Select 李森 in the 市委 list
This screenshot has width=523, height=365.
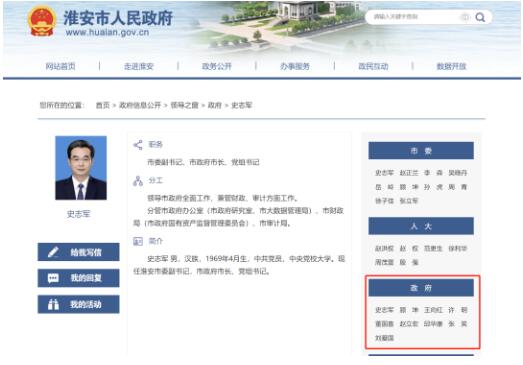(433, 173)
